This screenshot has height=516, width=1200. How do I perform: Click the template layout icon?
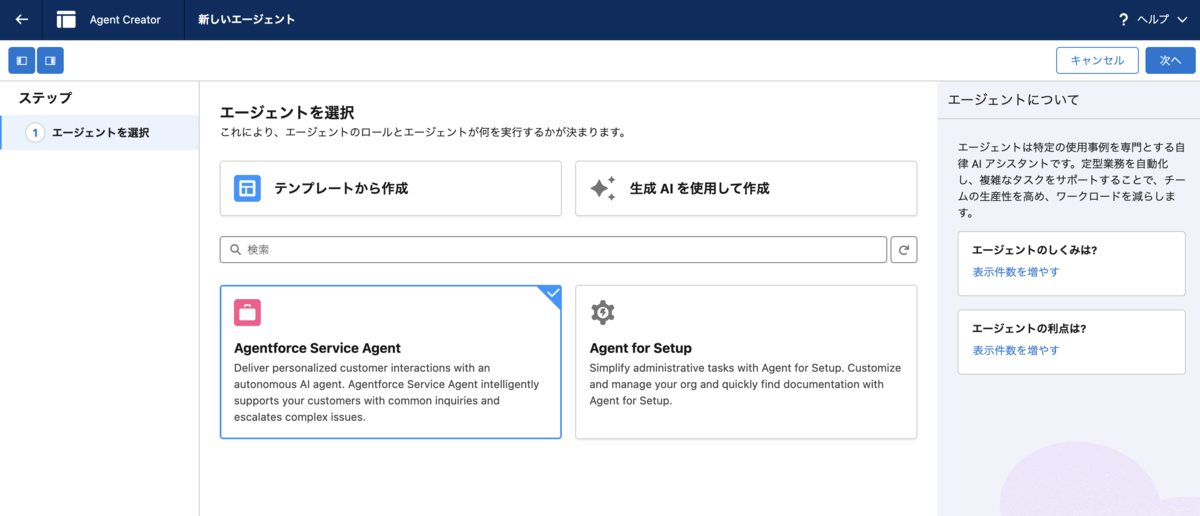pyautogui.click(x=247, y=188)
